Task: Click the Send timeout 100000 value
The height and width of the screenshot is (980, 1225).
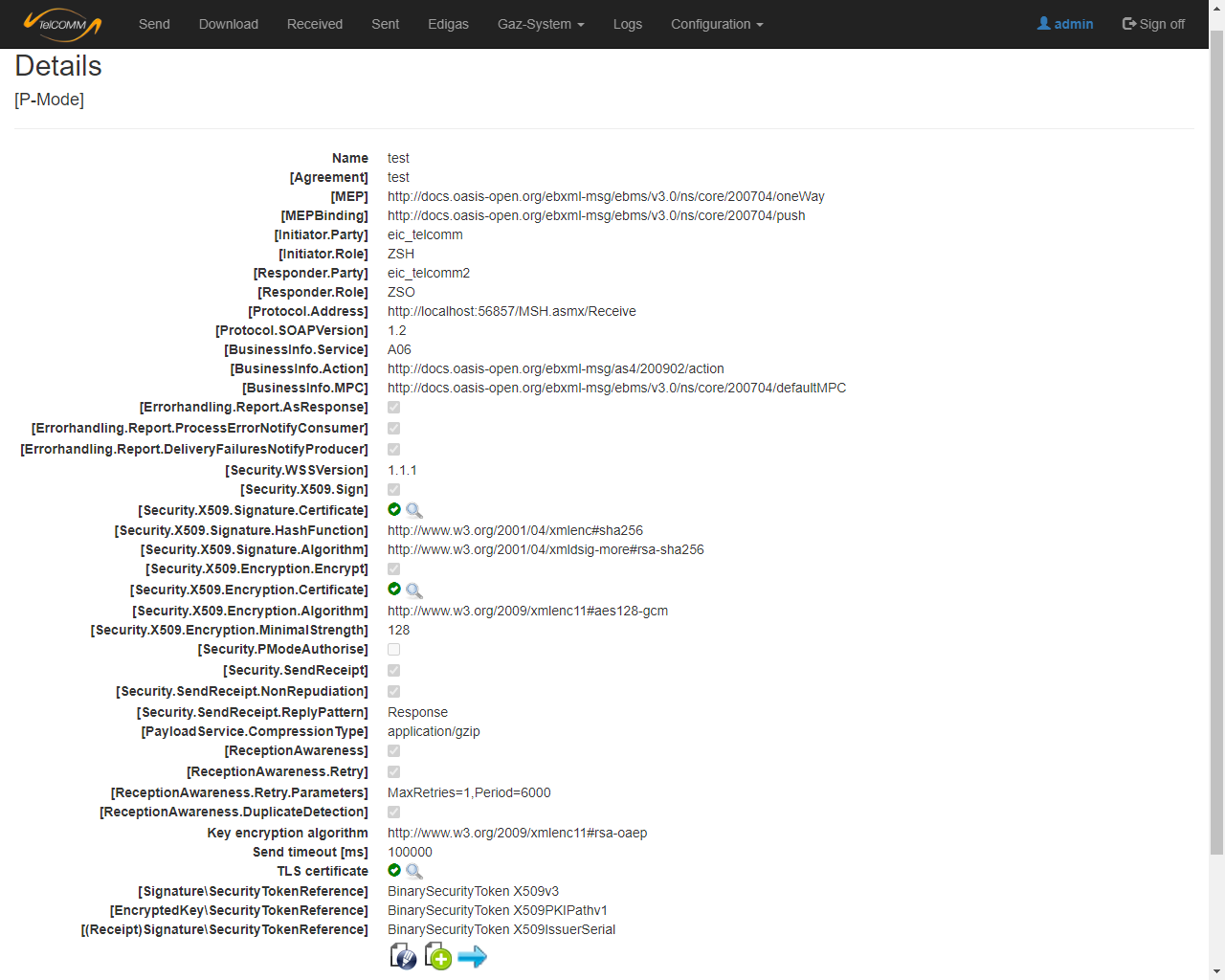Action: [x=410, y=852]
